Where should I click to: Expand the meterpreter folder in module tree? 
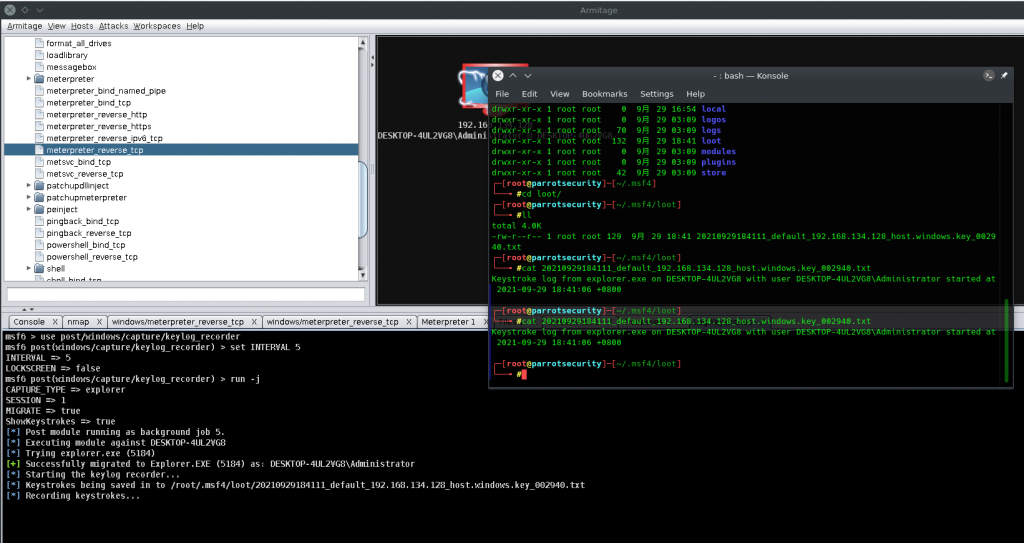point(29,78)
